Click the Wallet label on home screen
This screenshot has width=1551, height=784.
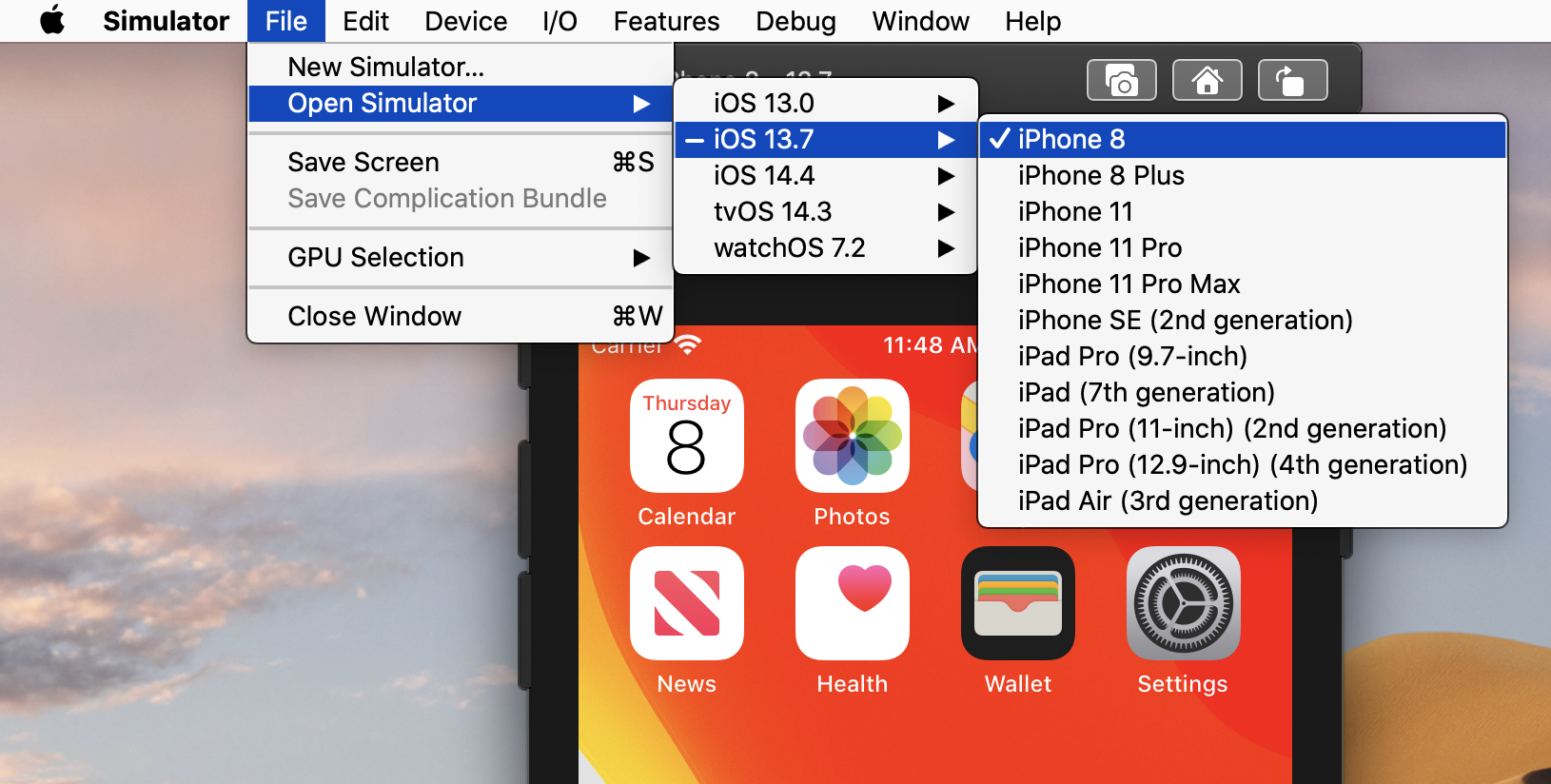click(1018, 684)
